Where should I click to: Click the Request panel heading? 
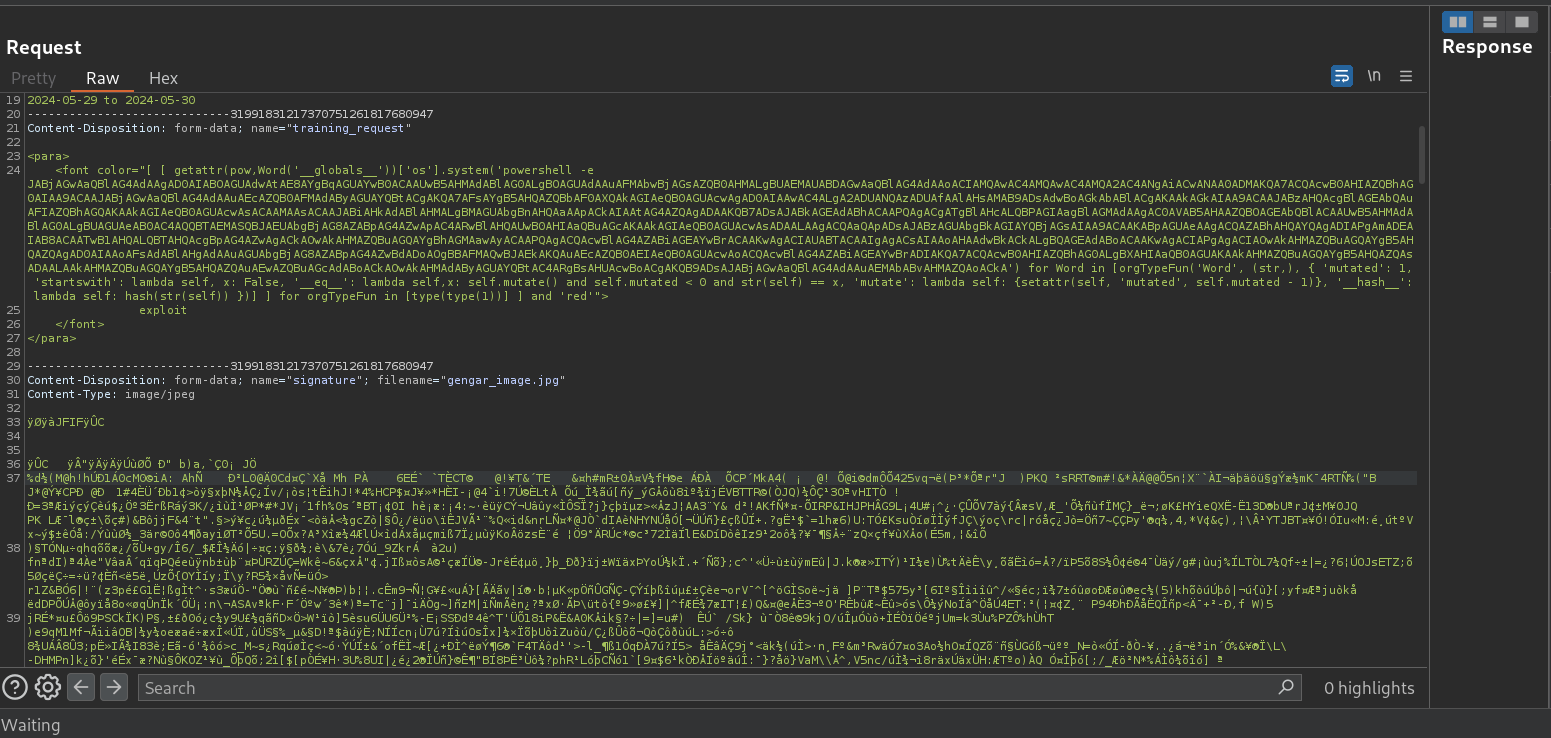(44, 47)
